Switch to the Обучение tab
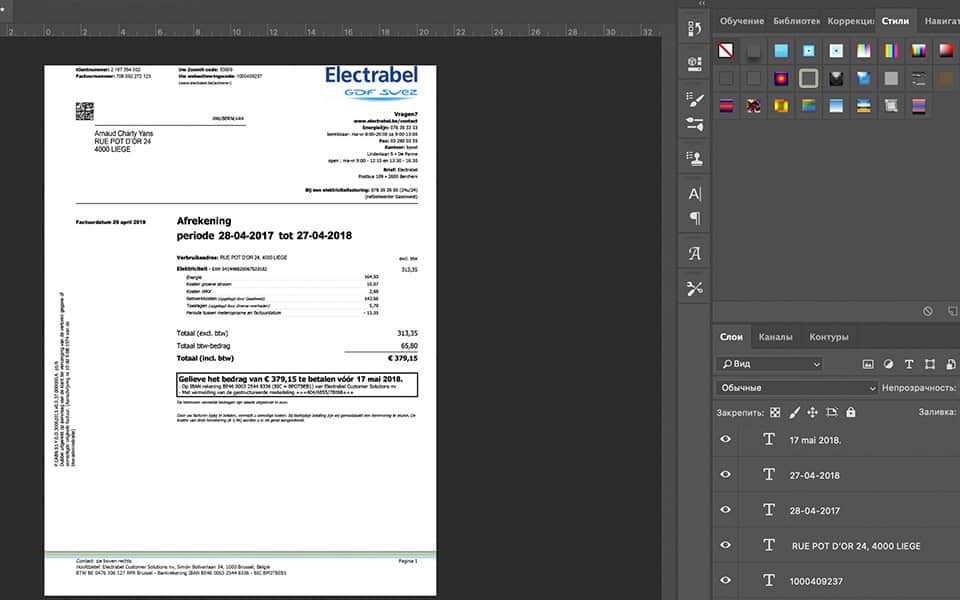 [741, 21]
